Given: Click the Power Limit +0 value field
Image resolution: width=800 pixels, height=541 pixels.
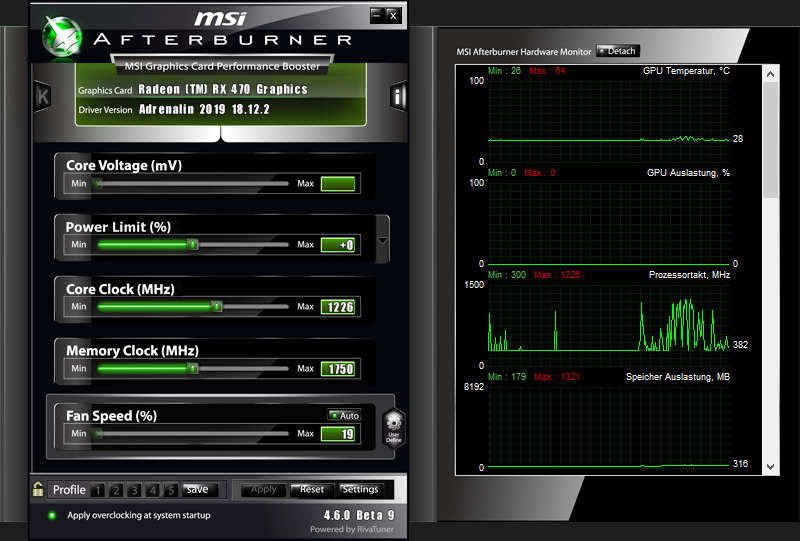Looking at the screenshot, I should pos(338,245).
